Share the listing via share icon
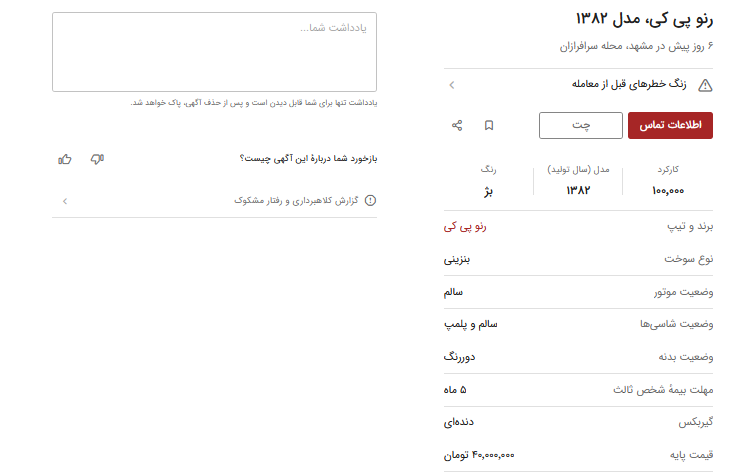Viewport: 731px width, 474px height. coord(457,125)
